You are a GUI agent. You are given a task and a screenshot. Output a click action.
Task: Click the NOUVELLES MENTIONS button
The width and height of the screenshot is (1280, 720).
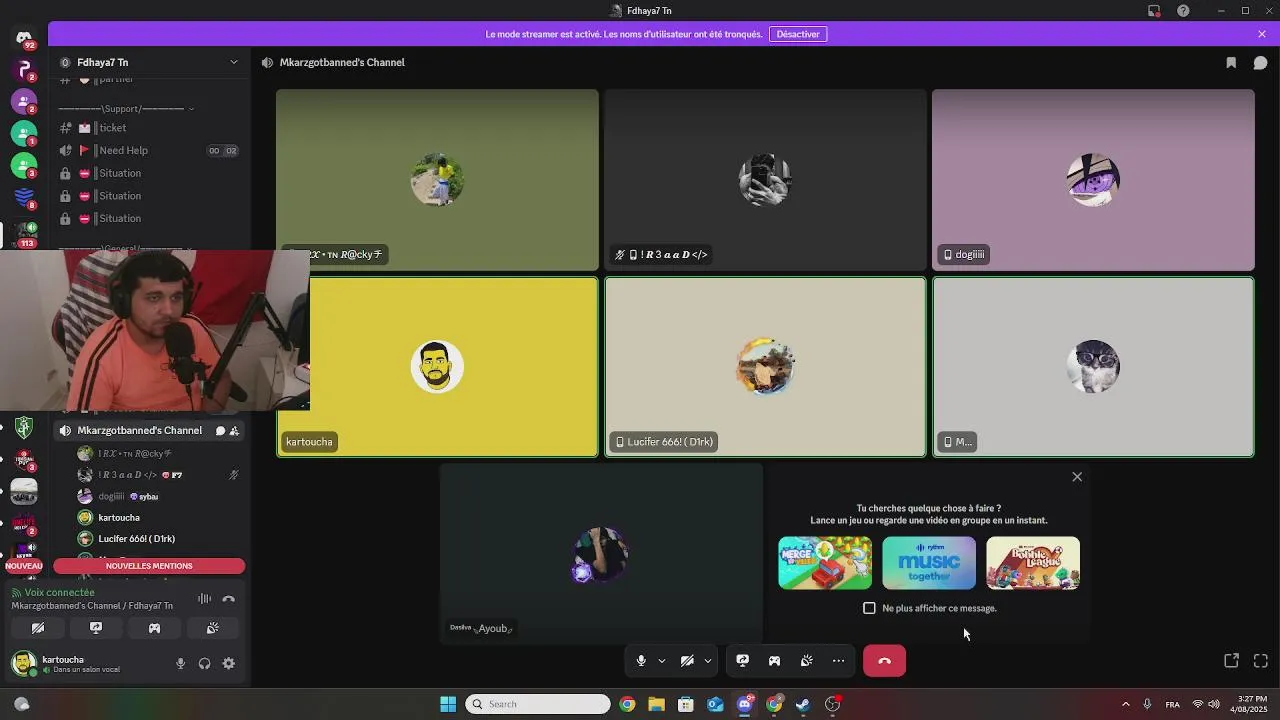[x=149, y=566]
